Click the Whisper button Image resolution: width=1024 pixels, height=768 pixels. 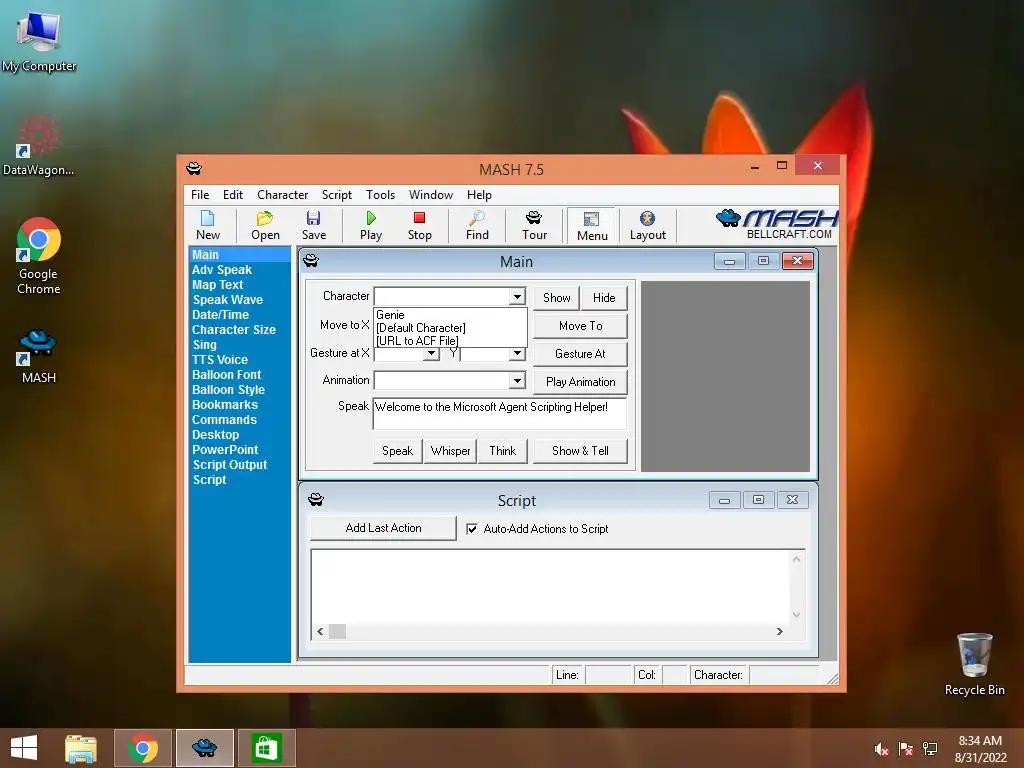pyautogui.click(x=450, y=451)
